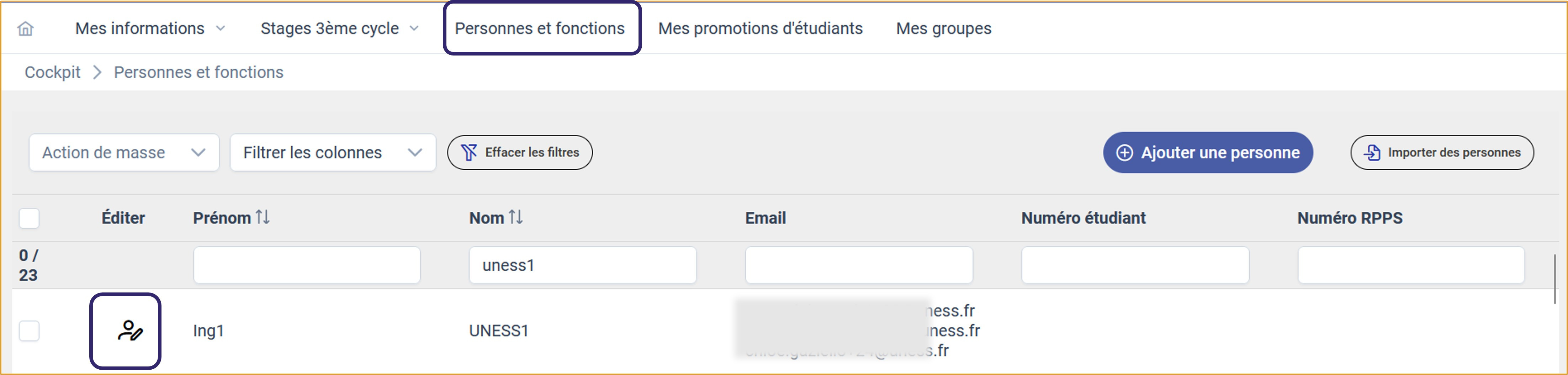Click the Email filter input field
1568x375 pixels.
pyautogui.click(x=858, y=265)
